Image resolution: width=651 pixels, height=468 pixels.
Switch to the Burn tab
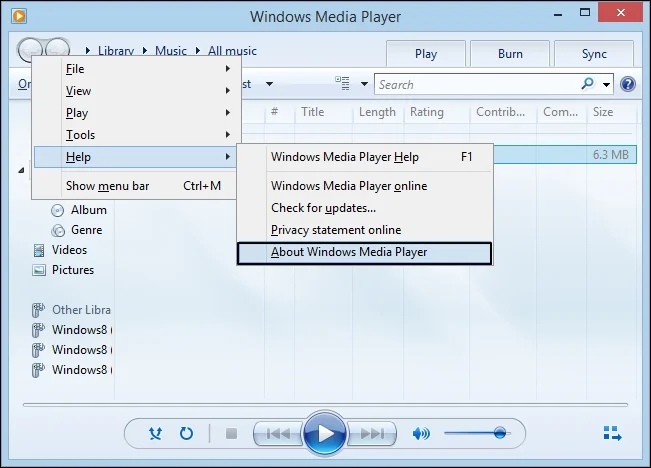(510, 54)
